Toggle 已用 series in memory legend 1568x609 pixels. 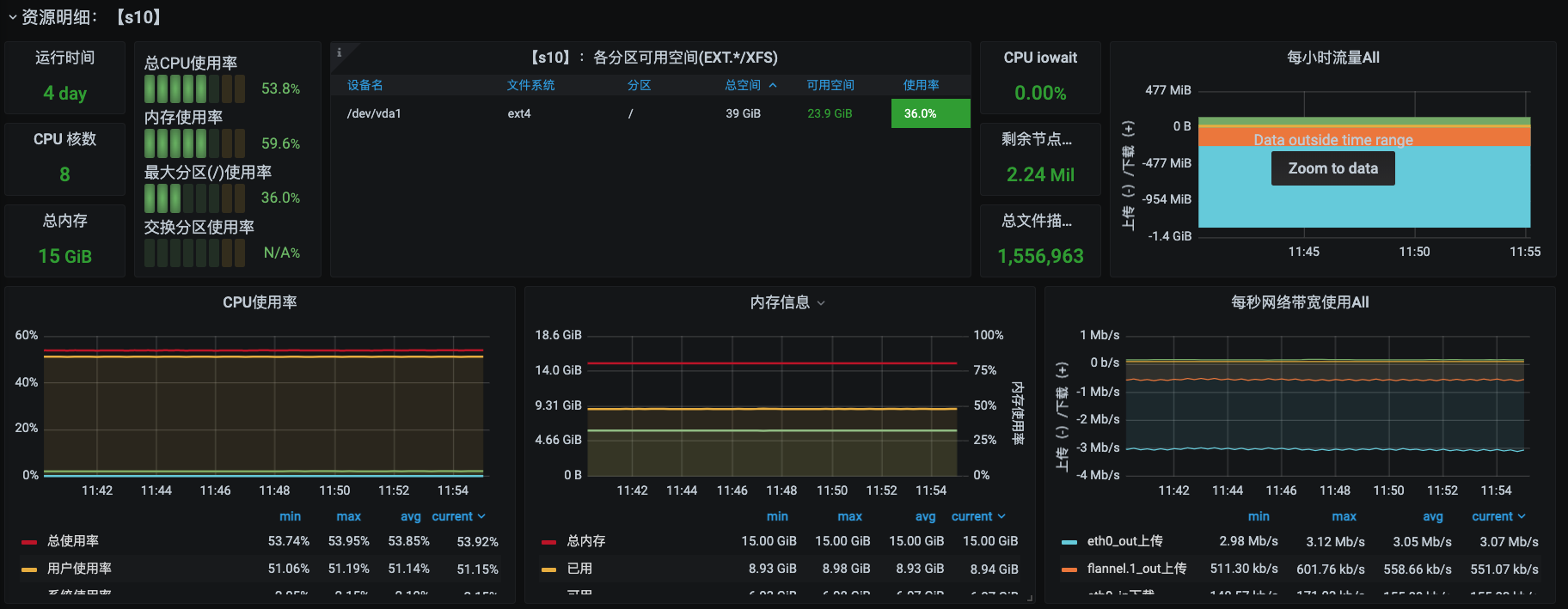click(580, 569)
